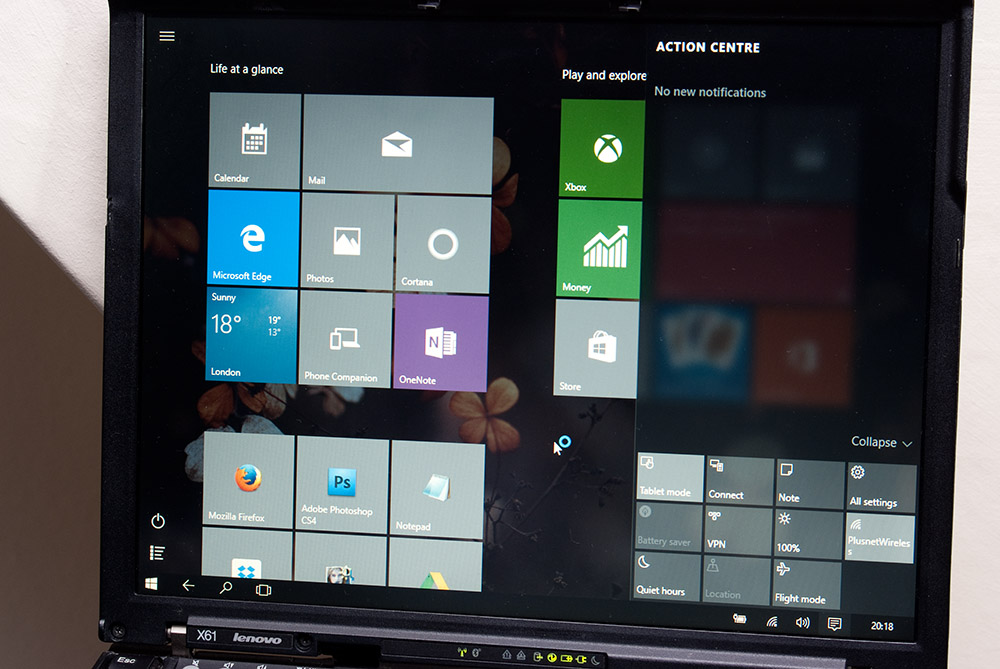Toggle Tablet mode quick action
Screen dimensions: 1000x669
pyautogui.click(x=670, y=478)
